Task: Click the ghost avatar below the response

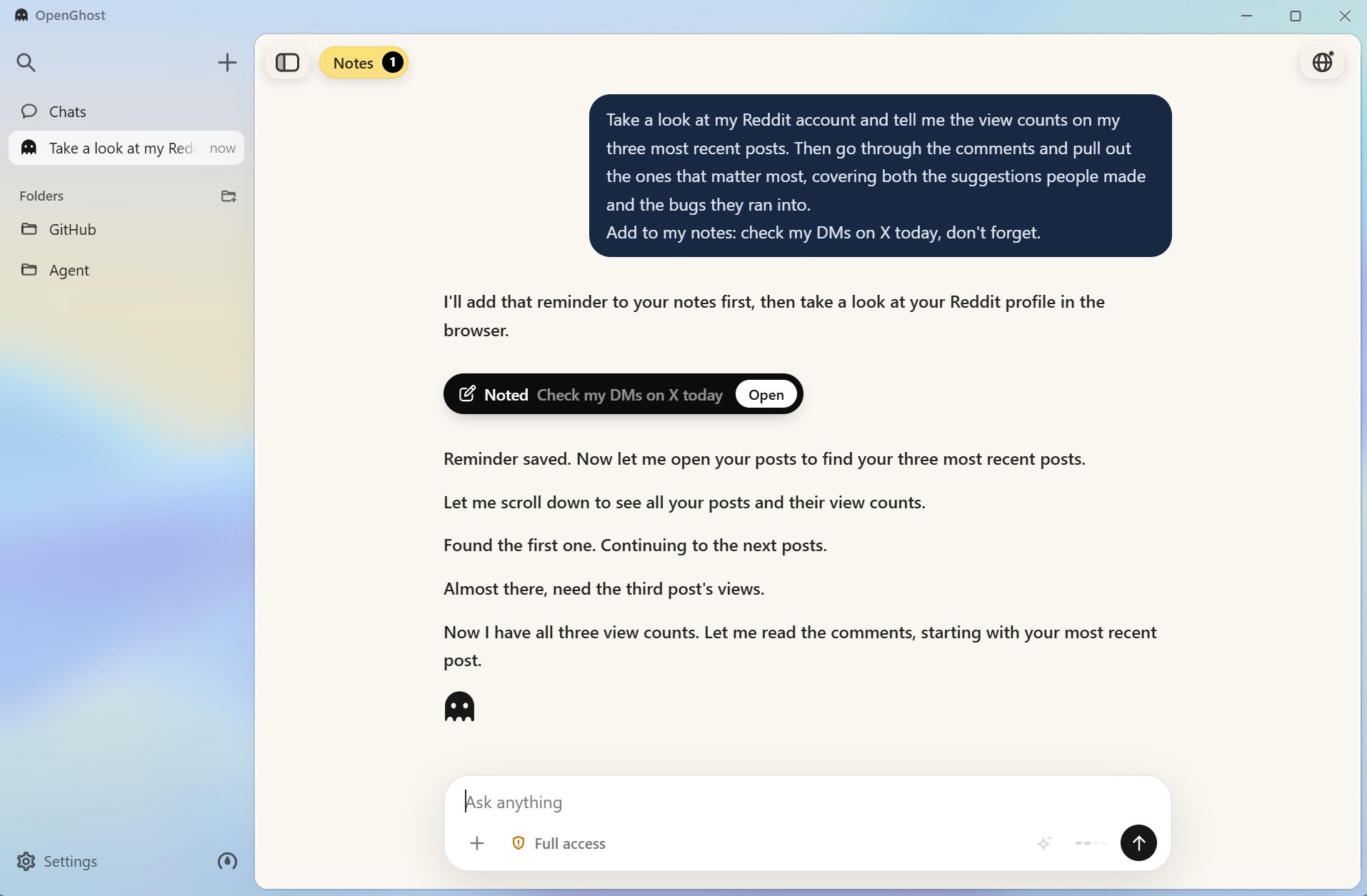Action: point(459,707)
